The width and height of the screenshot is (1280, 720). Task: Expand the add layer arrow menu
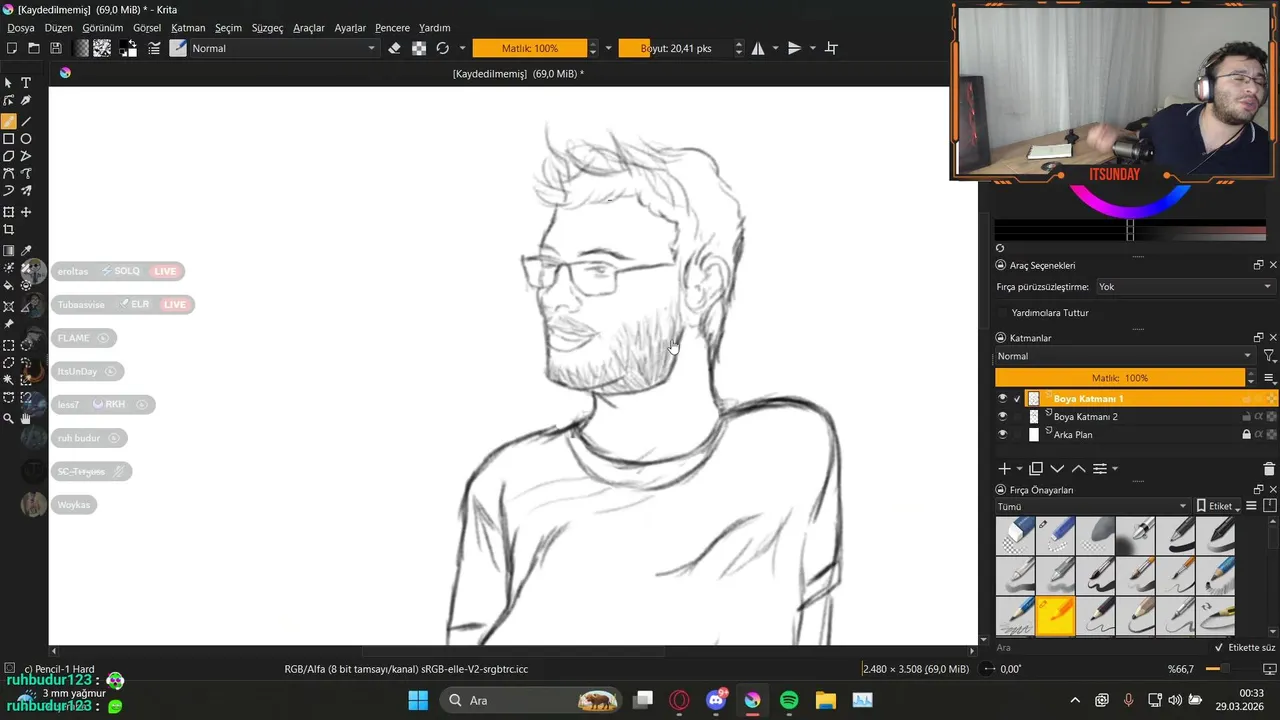pyautogui.click(x=1020, y=469)
